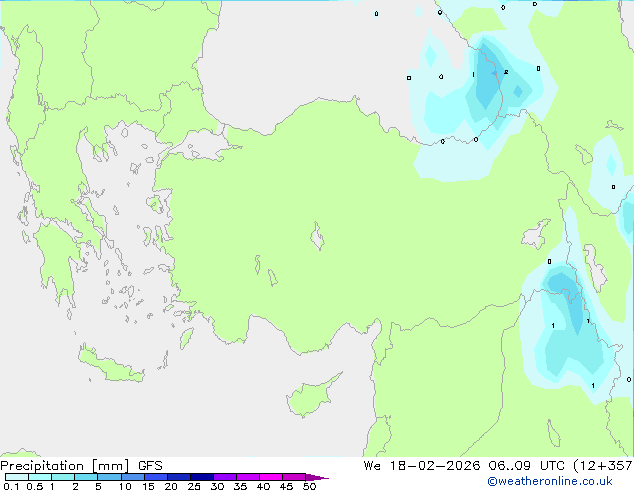Click the '10' legend scale label
Screen dimensions: 634x490
click(x=125, y=486)
